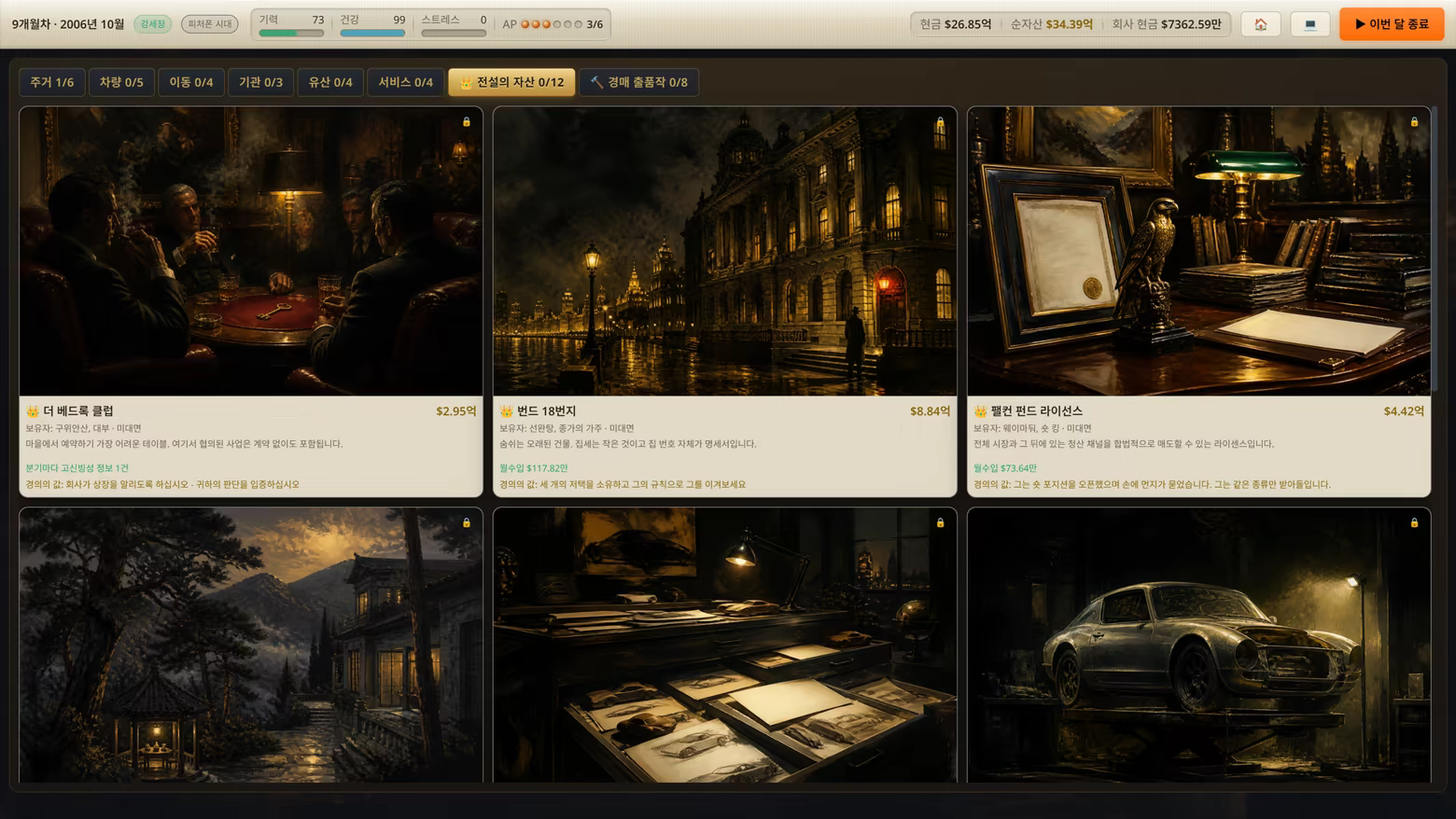The image size is (1456, 819).
Task: Click the 9개월차 · 2006년 10월 date label
Action: click(67, 24)
